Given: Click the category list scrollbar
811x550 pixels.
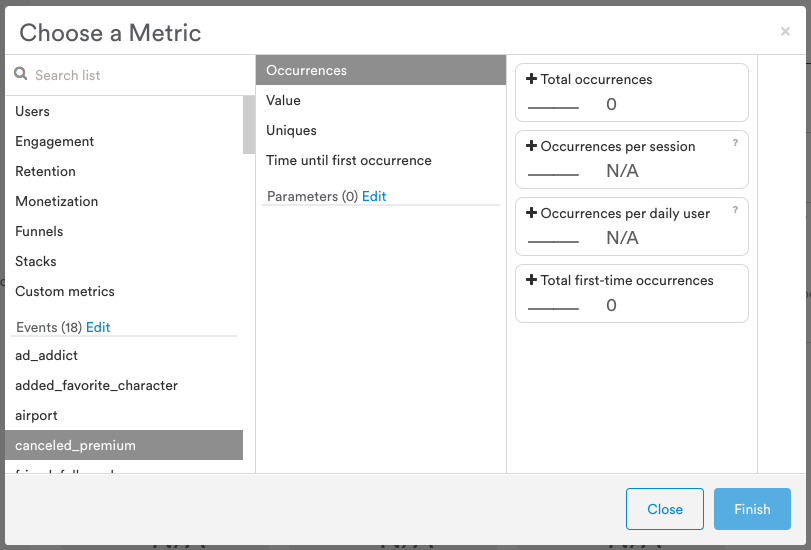Looking at the screenshot, I should pyautogui.click(x=249, y=125).
